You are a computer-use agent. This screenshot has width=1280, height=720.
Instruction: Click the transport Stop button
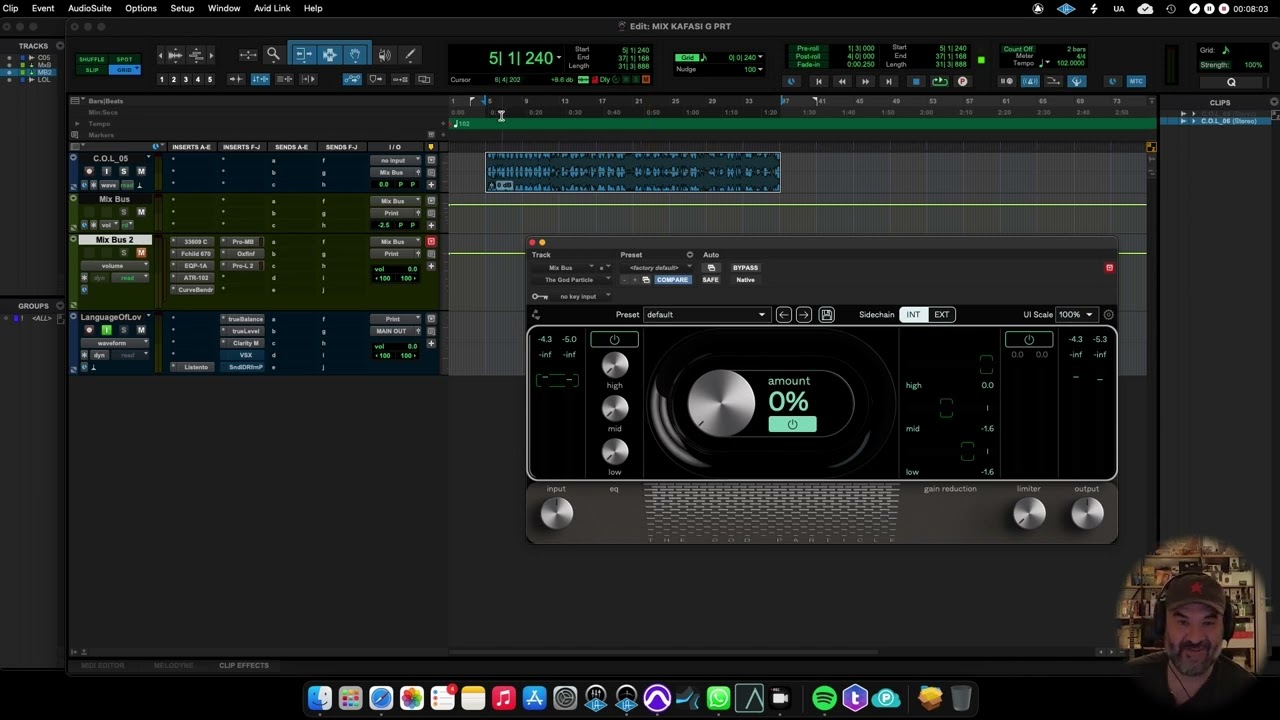point(916,82)
